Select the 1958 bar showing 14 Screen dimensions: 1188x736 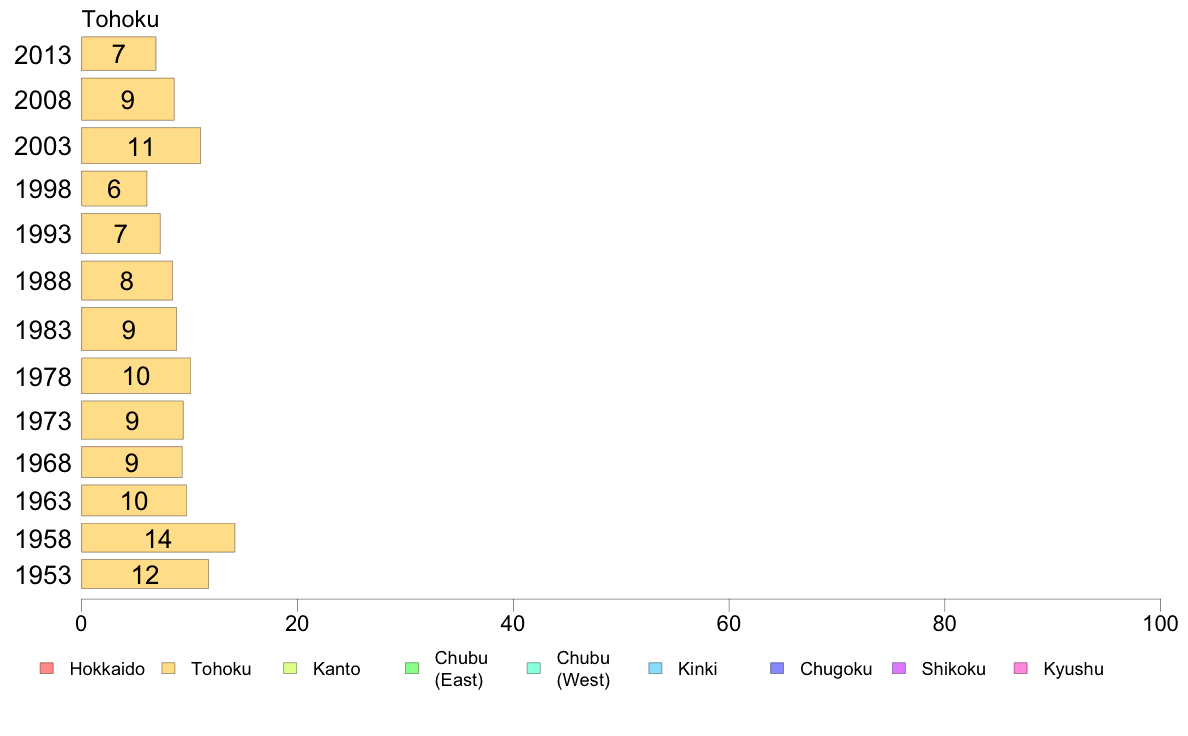(x=158, y=538)
